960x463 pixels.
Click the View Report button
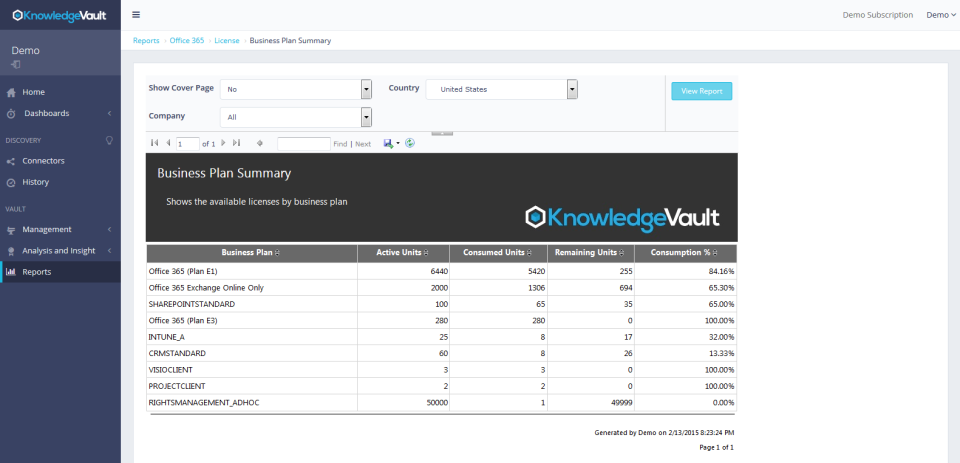(x=702, y=91)
